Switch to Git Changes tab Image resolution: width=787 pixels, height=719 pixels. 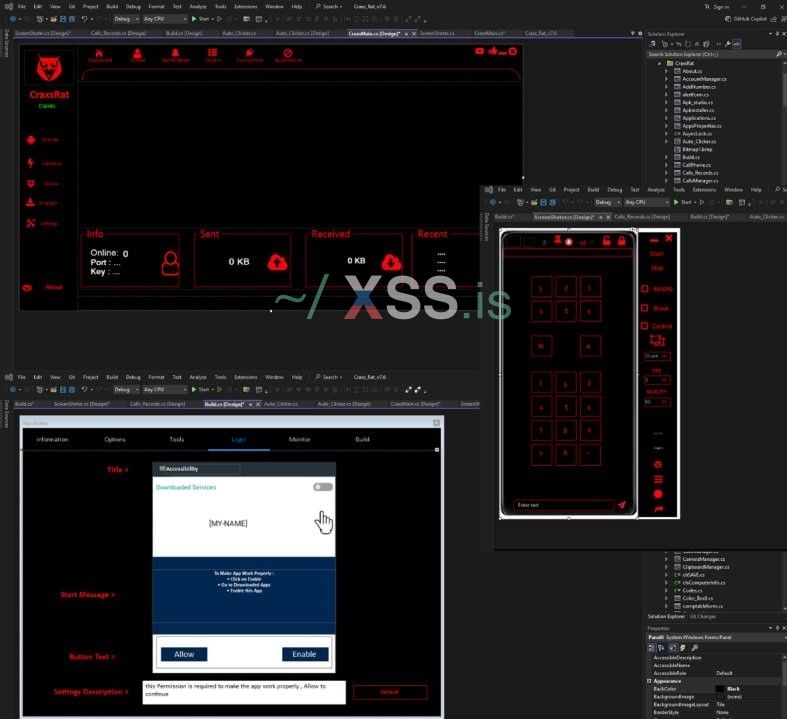coord(703,616)
